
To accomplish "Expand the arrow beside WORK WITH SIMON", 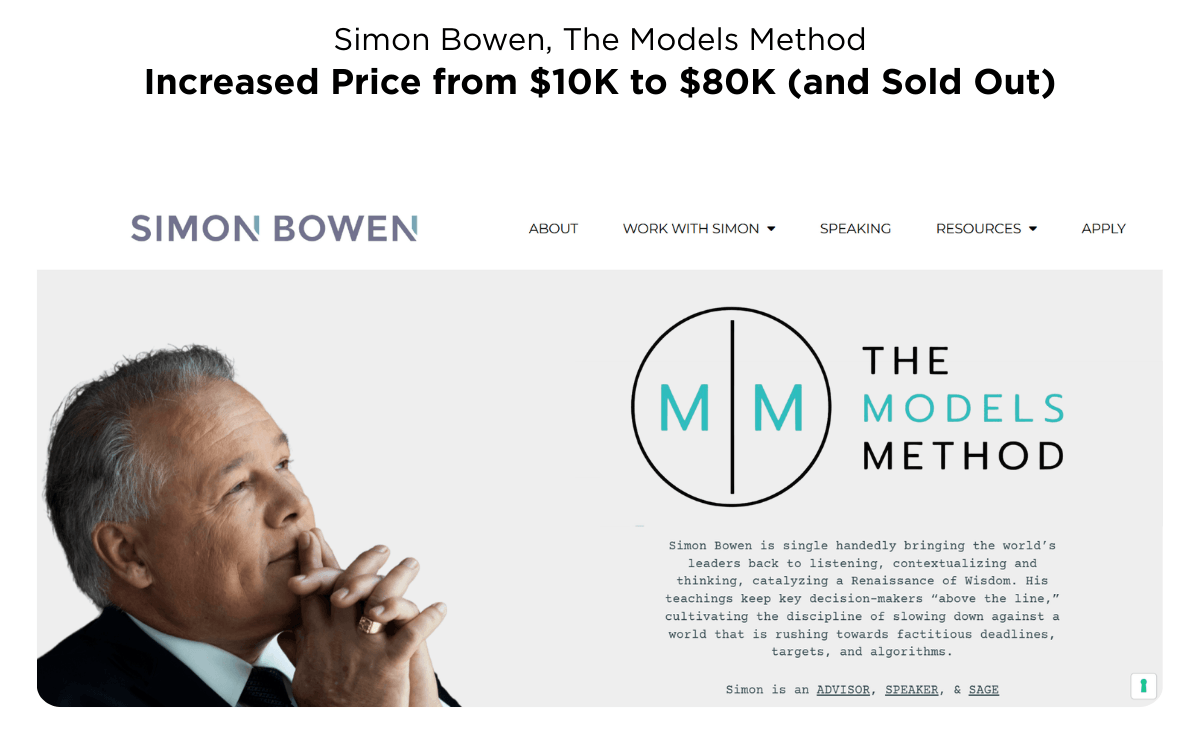I will (x=771, y=229).
